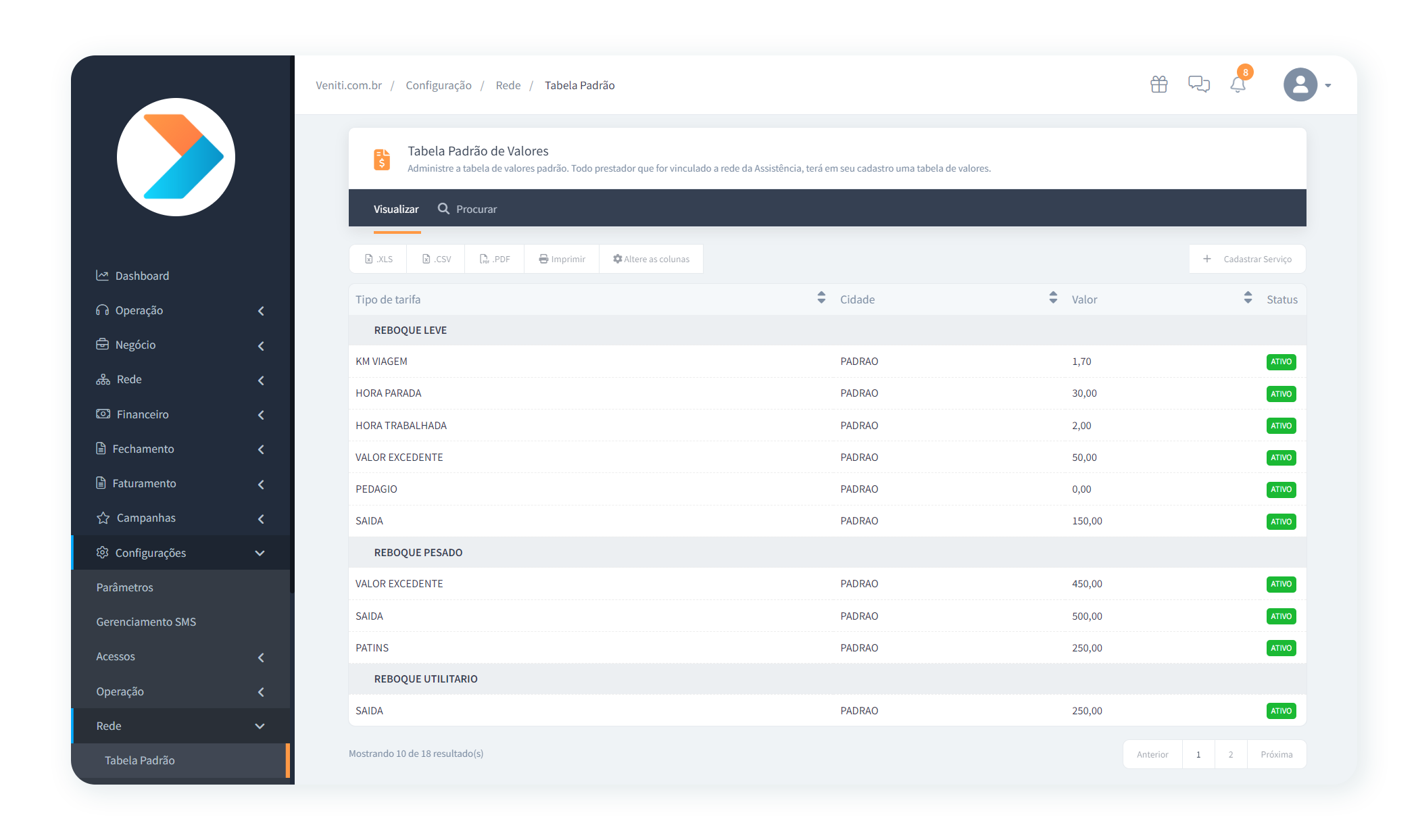Screen dimensions: 1416x840
Task: Click the Faturamento document icon
Action: click(101, 483)
